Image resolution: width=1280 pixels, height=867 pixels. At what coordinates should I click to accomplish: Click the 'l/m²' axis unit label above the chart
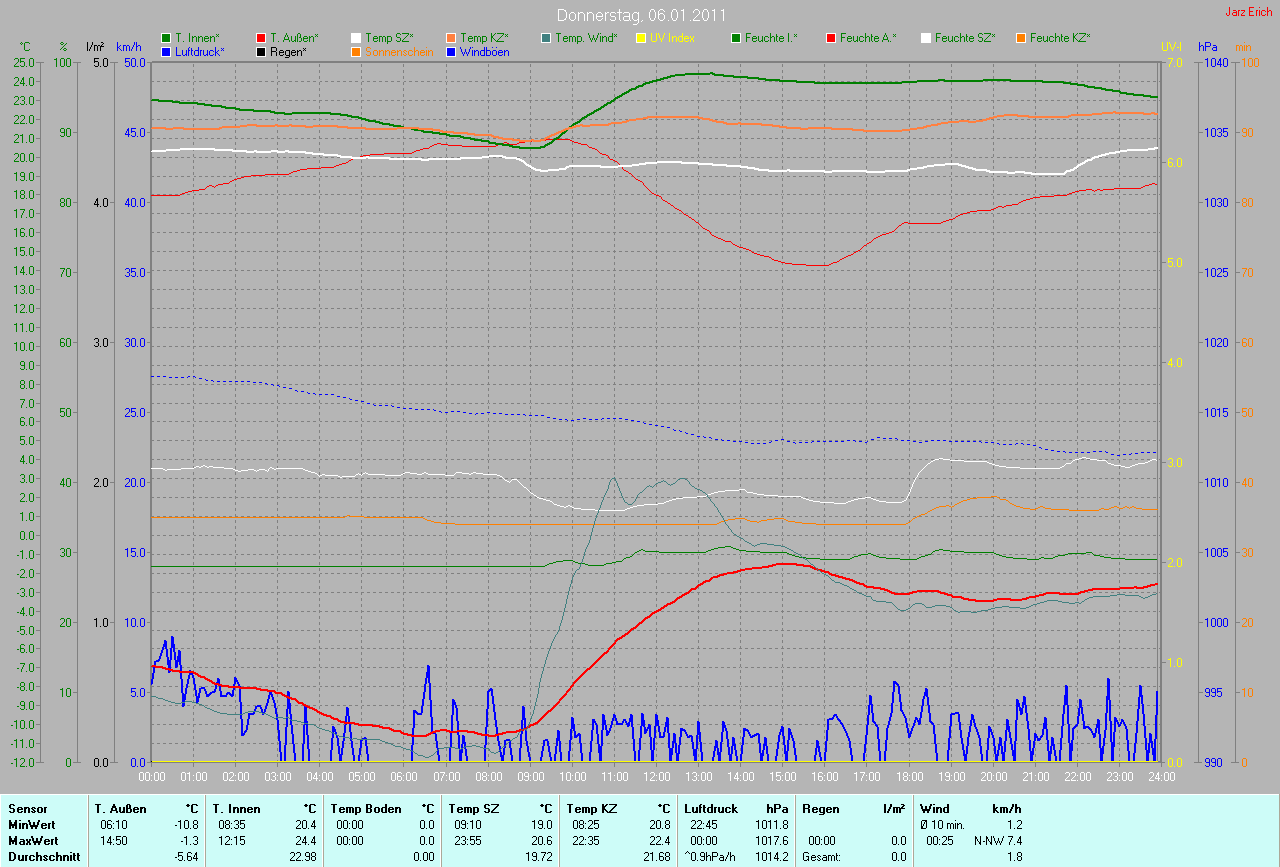coord(95,47)
